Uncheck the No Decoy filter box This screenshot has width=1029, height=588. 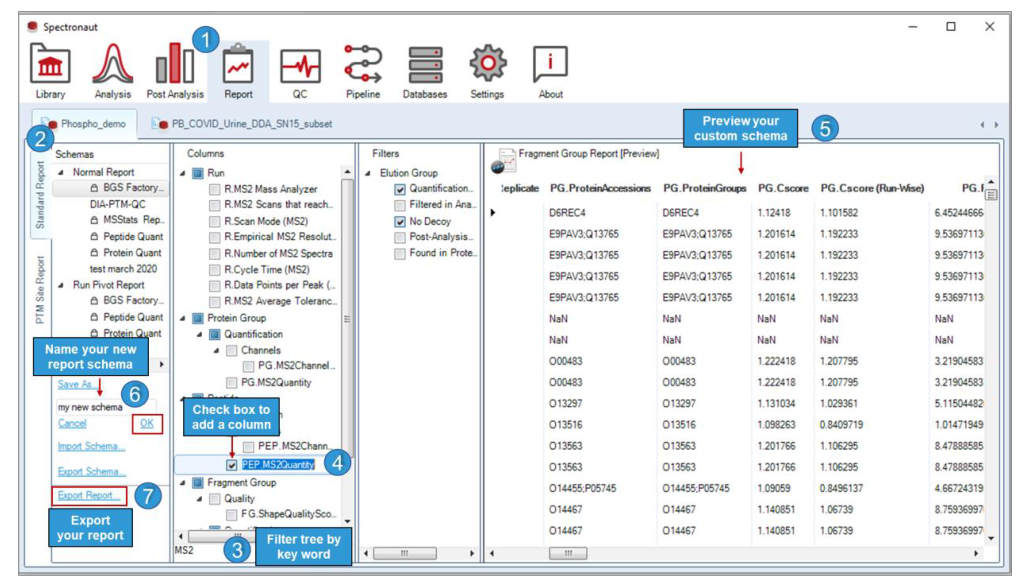tap(400, 222)
